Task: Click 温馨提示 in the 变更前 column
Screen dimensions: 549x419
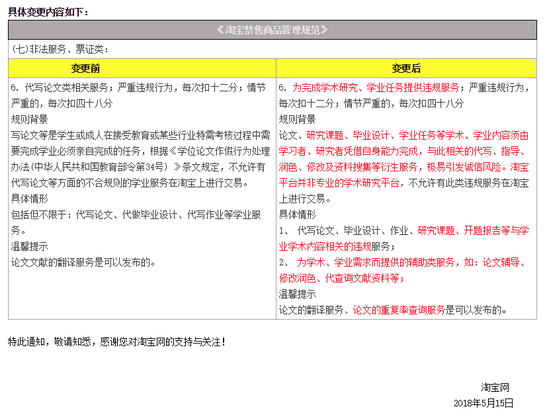Action: (x=29, y=246)
